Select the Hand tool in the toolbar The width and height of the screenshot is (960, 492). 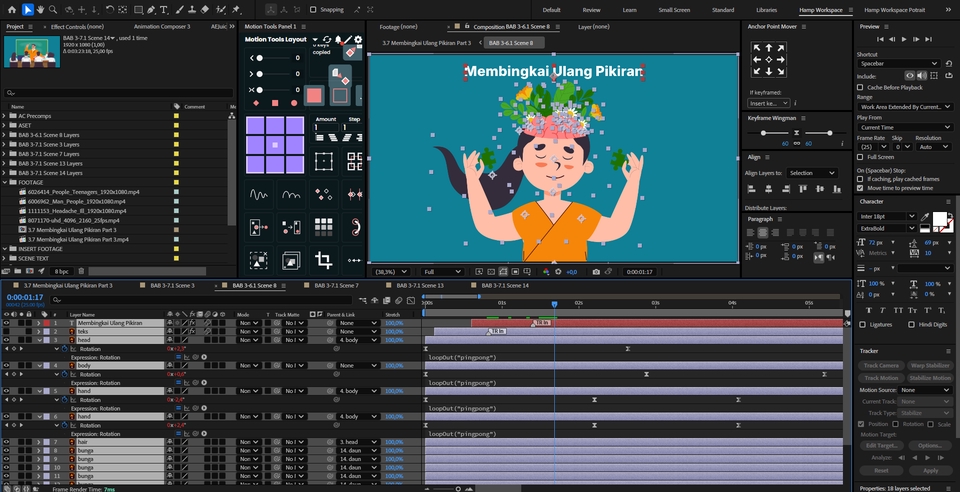[x=40, y=9]
